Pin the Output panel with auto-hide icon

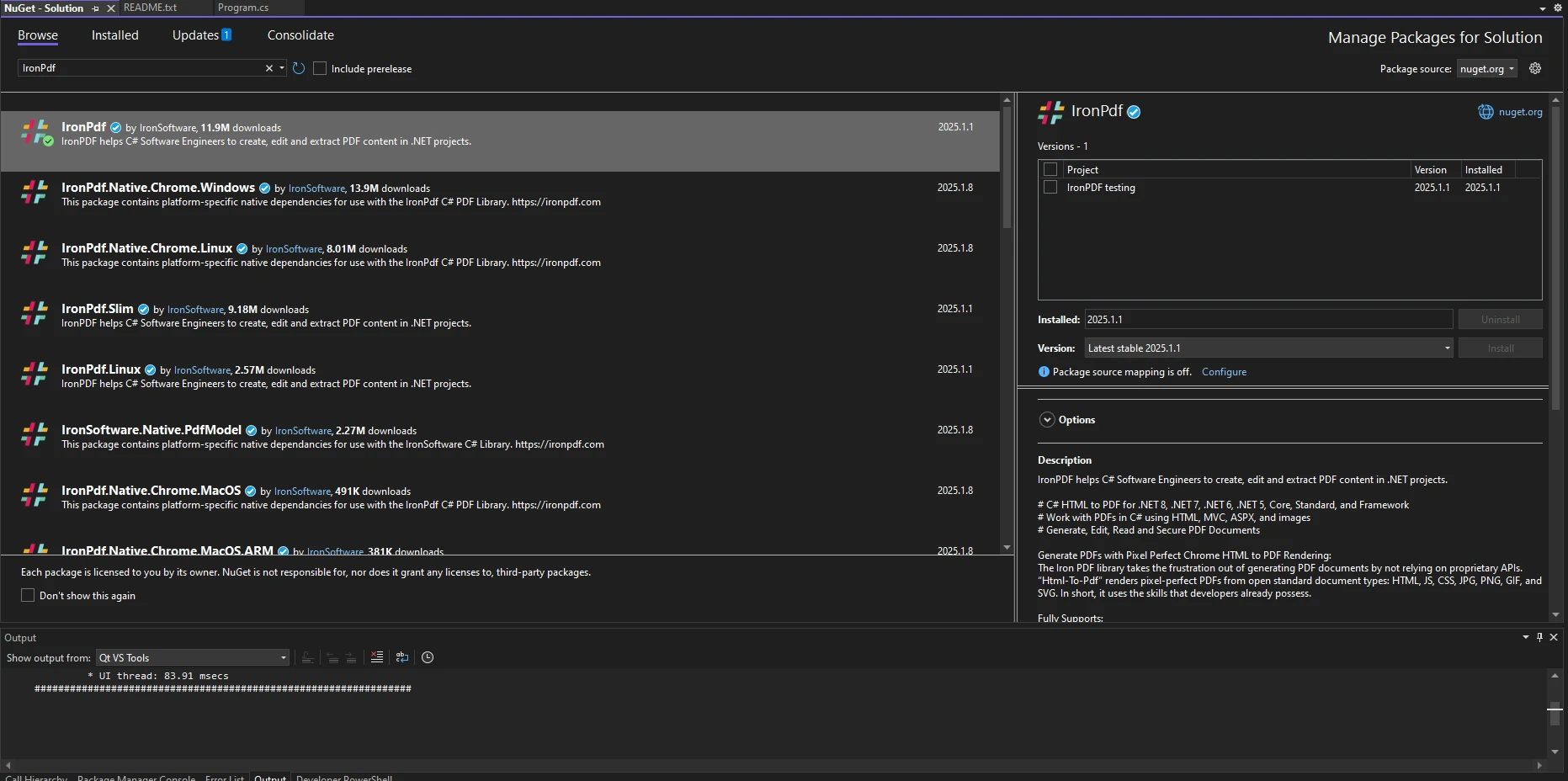[1539, 637]
